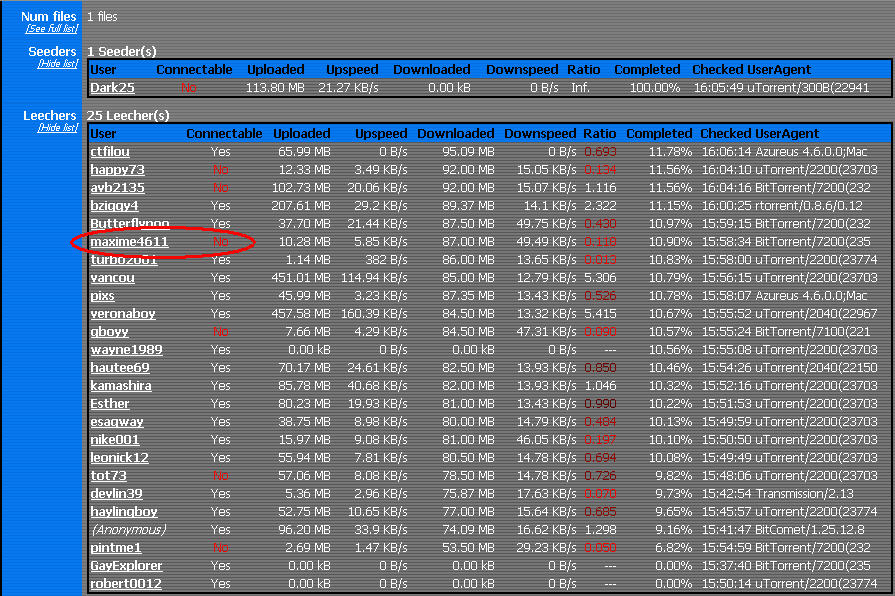
Task: Open leonick12's profile
Action: tap(119, 458)
